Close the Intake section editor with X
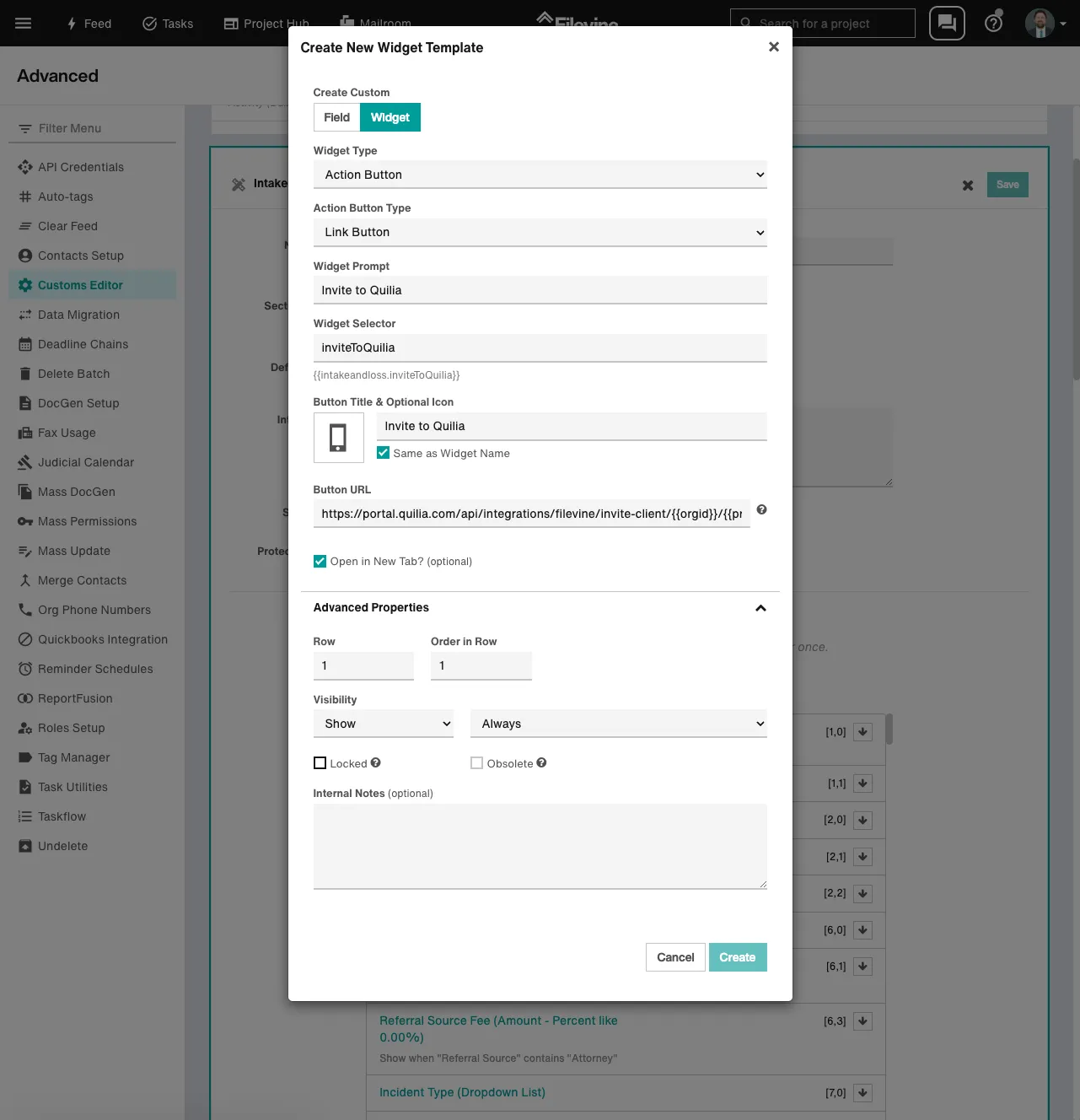This screenshot has height=1120, width=1080. point(968,185)
